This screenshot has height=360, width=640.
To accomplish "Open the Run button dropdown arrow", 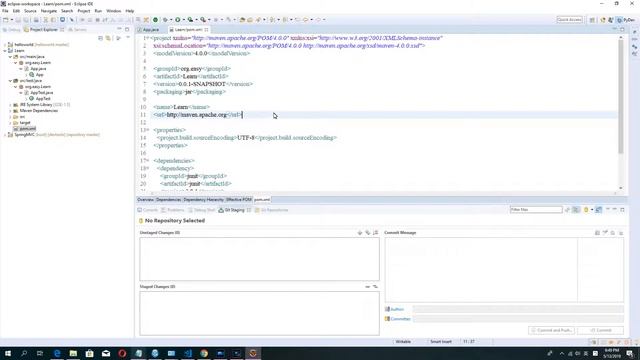I will tap(183, 20).
